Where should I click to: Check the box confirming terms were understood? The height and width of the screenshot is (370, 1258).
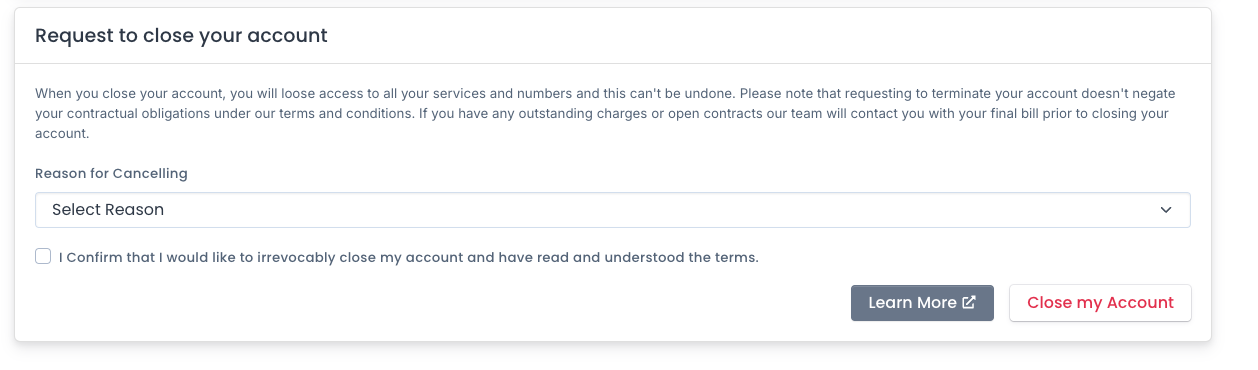(43, 256)
